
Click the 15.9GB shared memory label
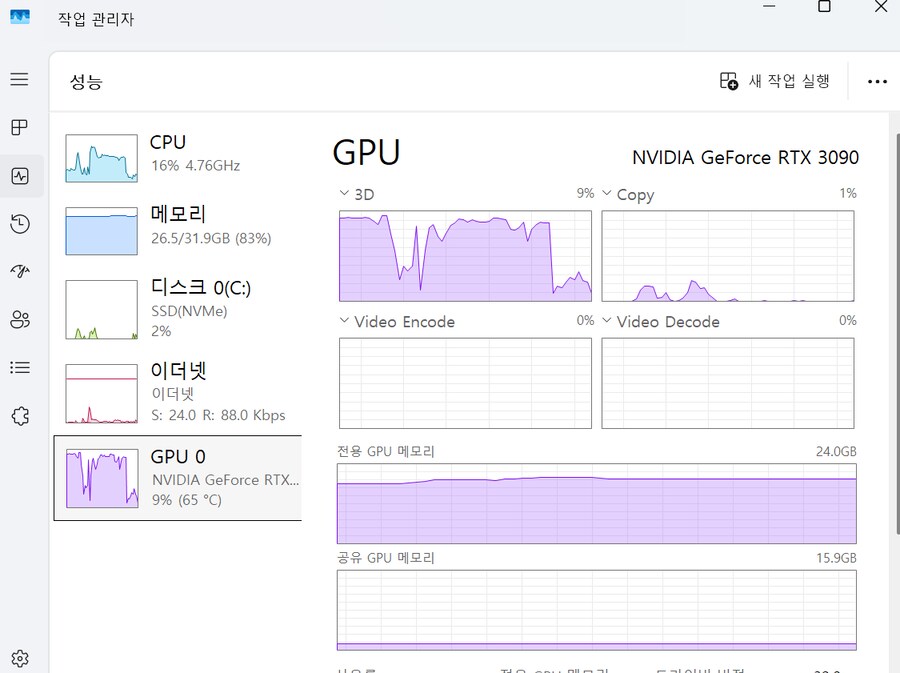[836, 558]
